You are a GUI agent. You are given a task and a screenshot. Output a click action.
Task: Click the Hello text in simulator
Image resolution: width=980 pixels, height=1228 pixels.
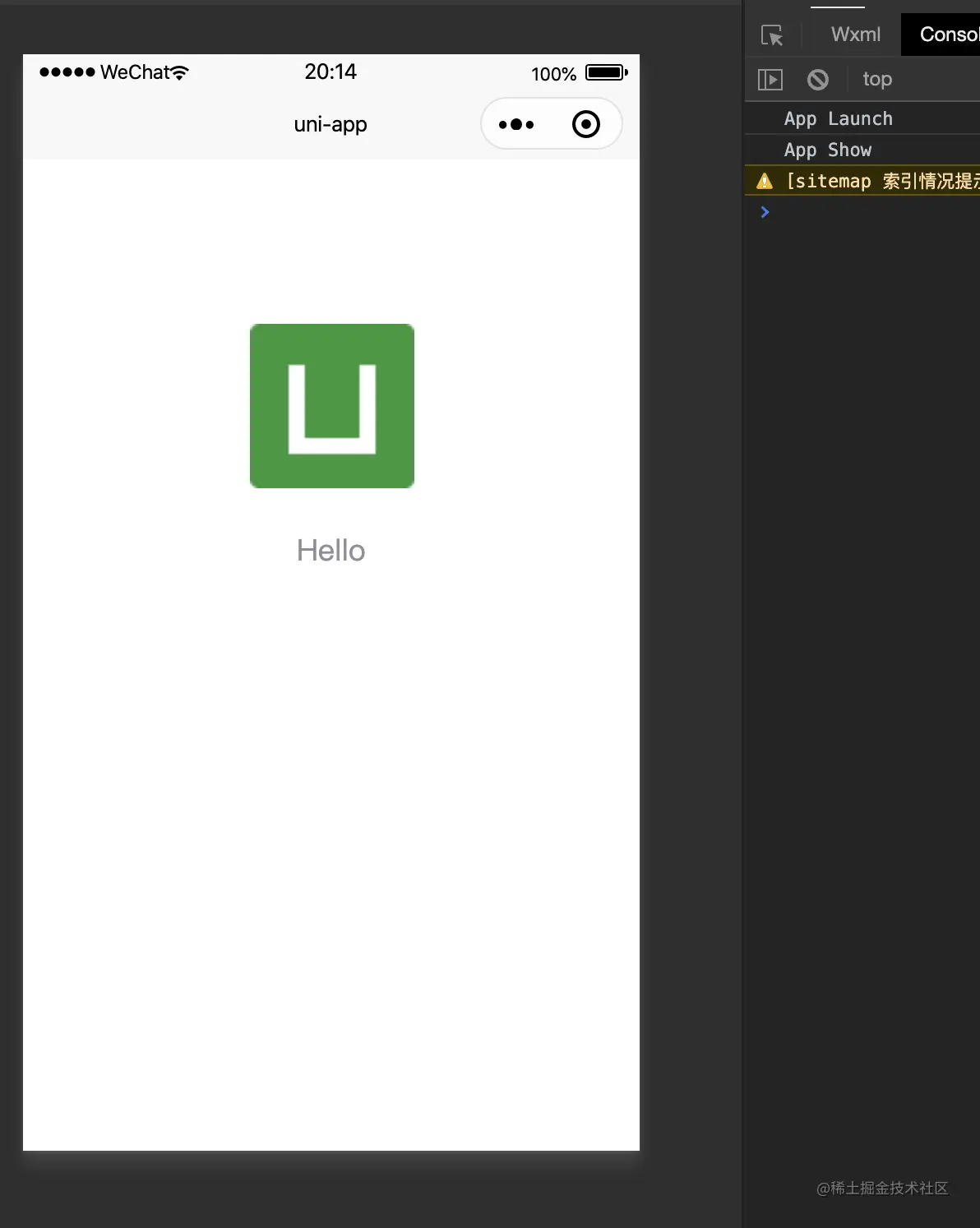(331, 551)
